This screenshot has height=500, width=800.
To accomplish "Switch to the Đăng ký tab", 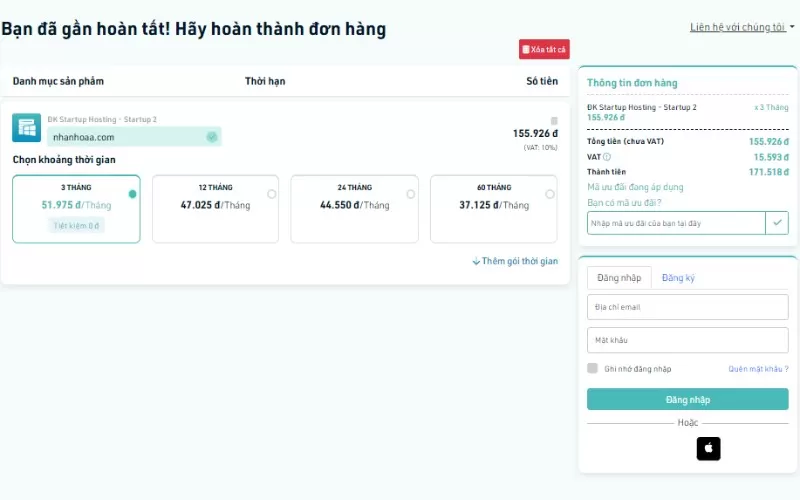I will tap(678, 278).
